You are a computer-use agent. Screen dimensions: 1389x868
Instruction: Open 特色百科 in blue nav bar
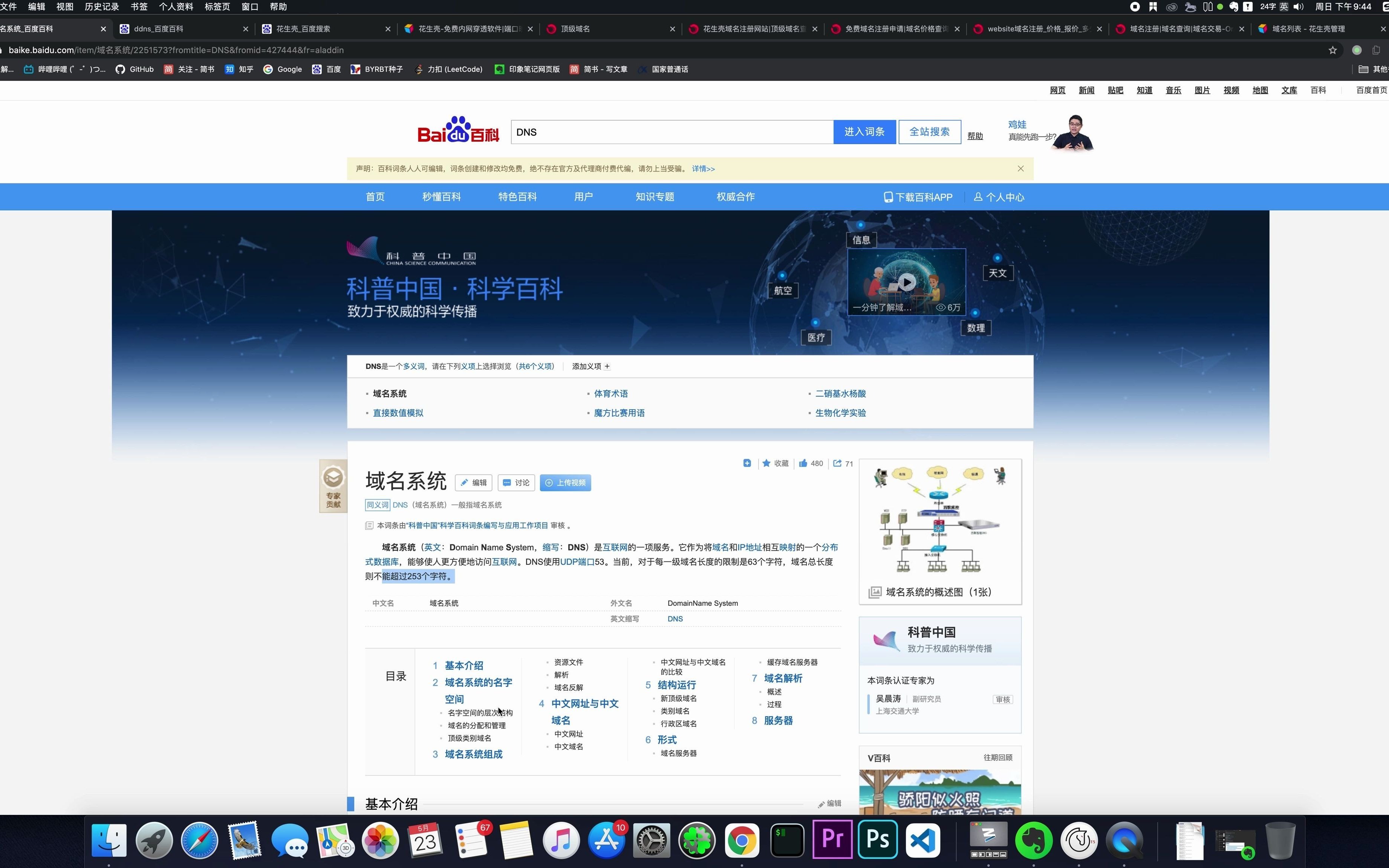[x=517, y=197]
